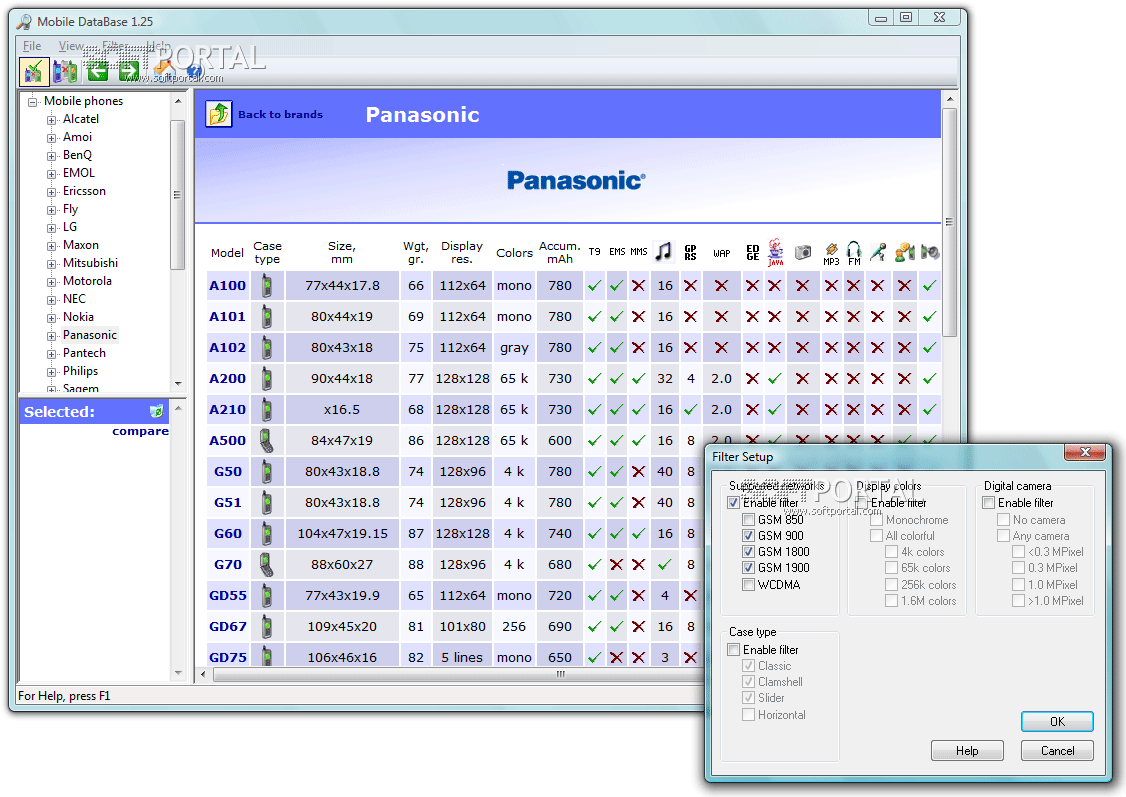
Task: Click the GPRS column header icon
Action: (x=690, y=252)
